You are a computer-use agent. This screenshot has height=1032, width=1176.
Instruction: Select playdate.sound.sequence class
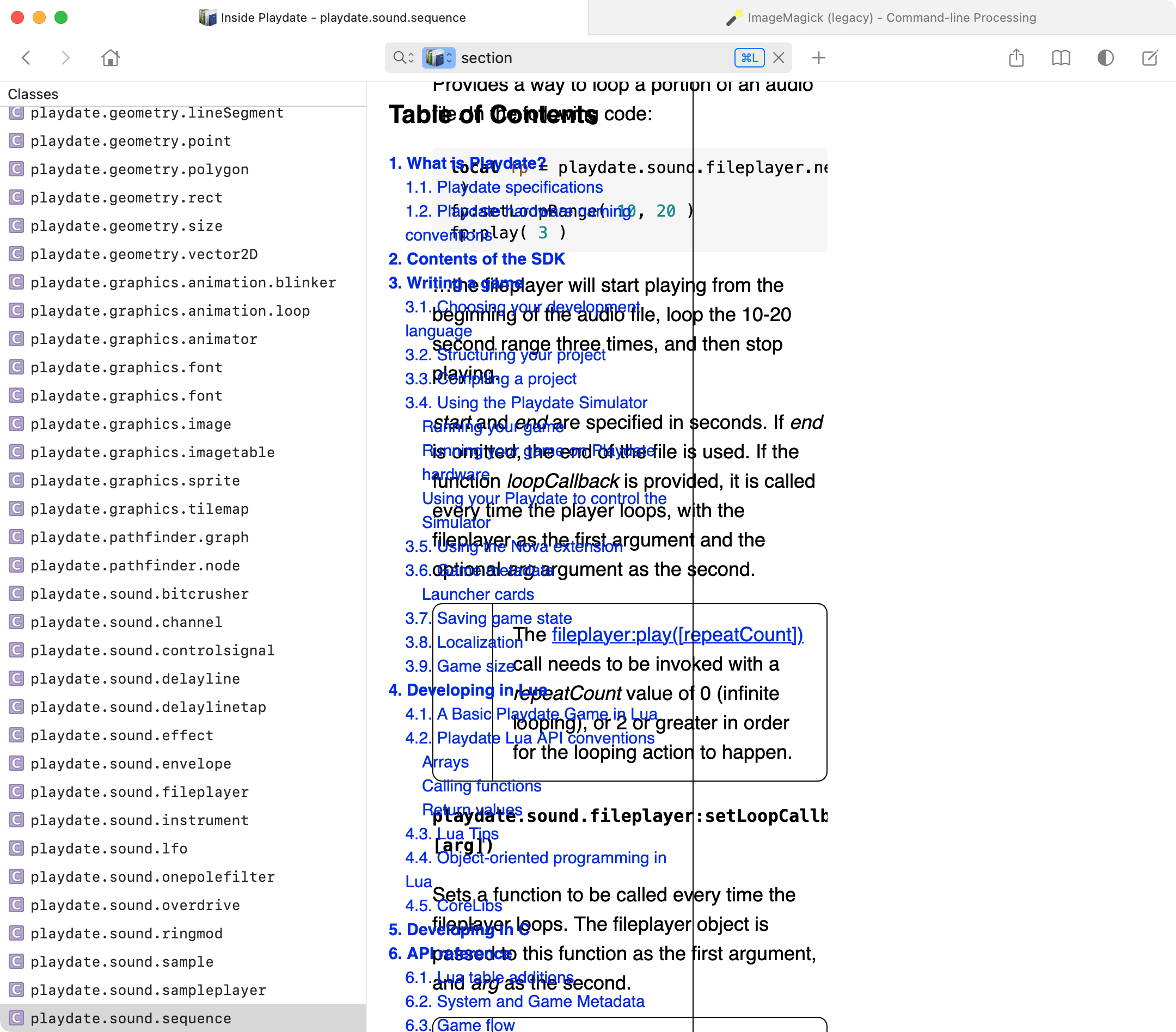click(x=183, y=1018)
